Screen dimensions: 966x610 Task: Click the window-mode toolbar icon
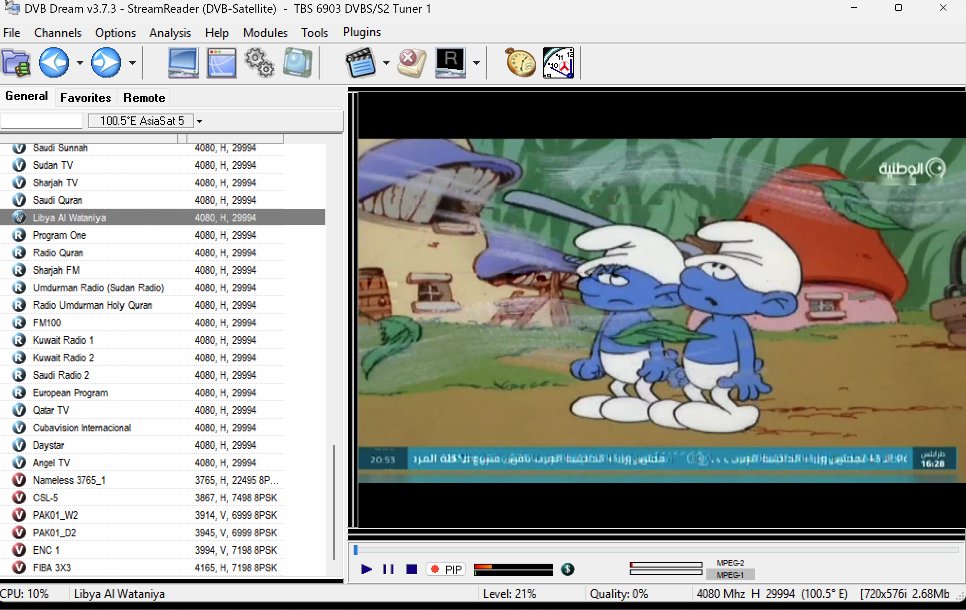point(222,62)
